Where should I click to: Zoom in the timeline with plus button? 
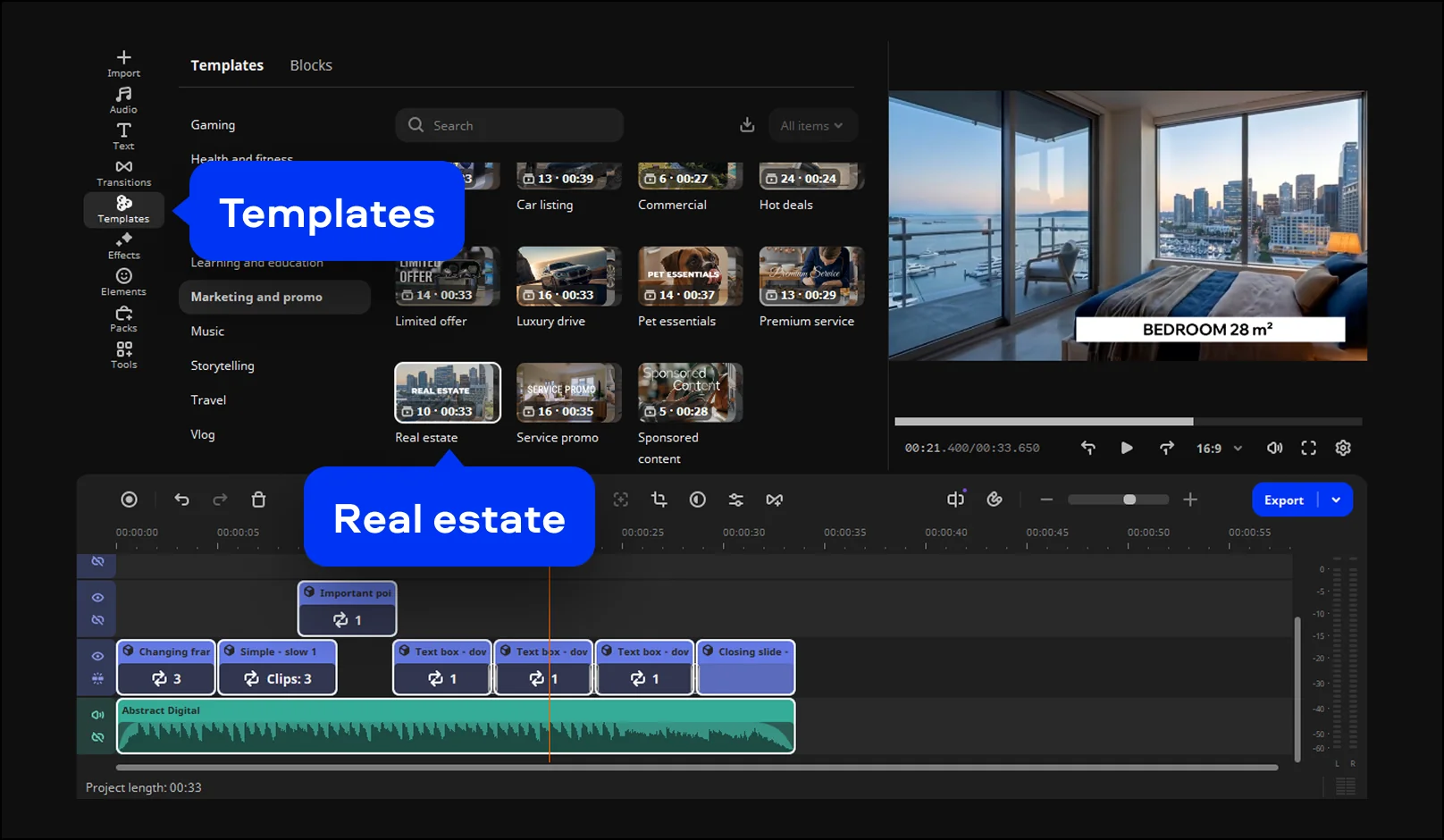tap(1190, 500)
